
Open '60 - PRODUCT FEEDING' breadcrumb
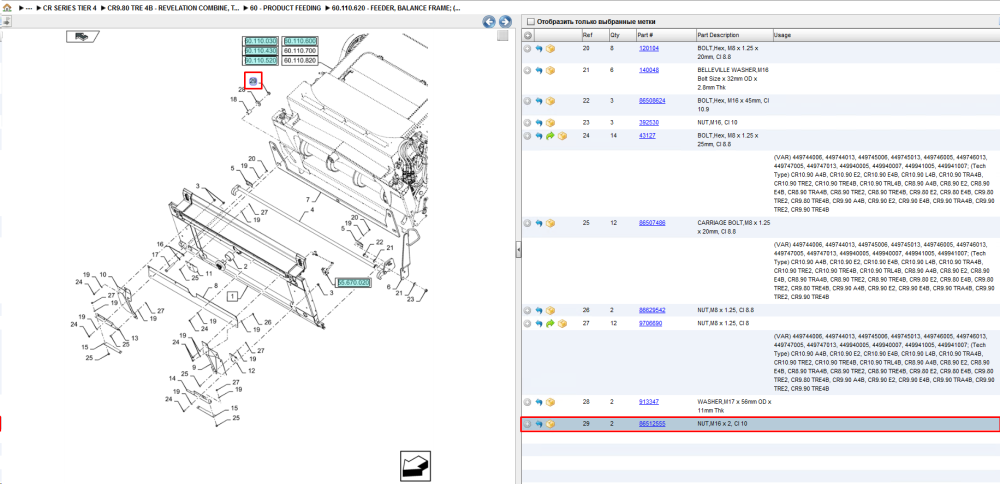(286, 8)
